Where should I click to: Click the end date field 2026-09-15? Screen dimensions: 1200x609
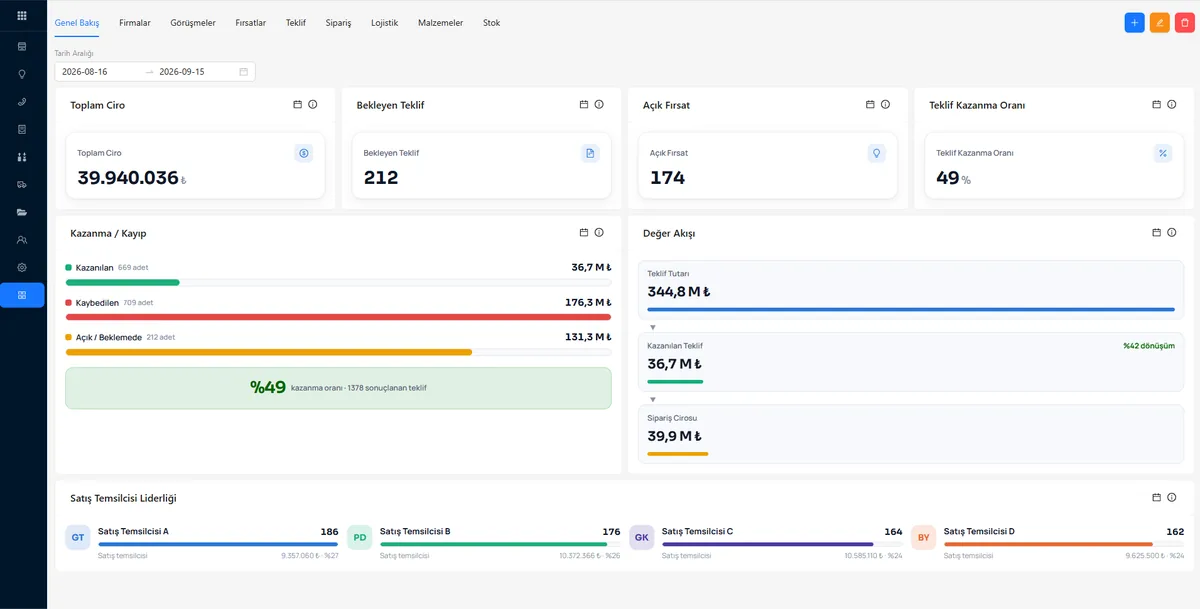tap(196, 72)
